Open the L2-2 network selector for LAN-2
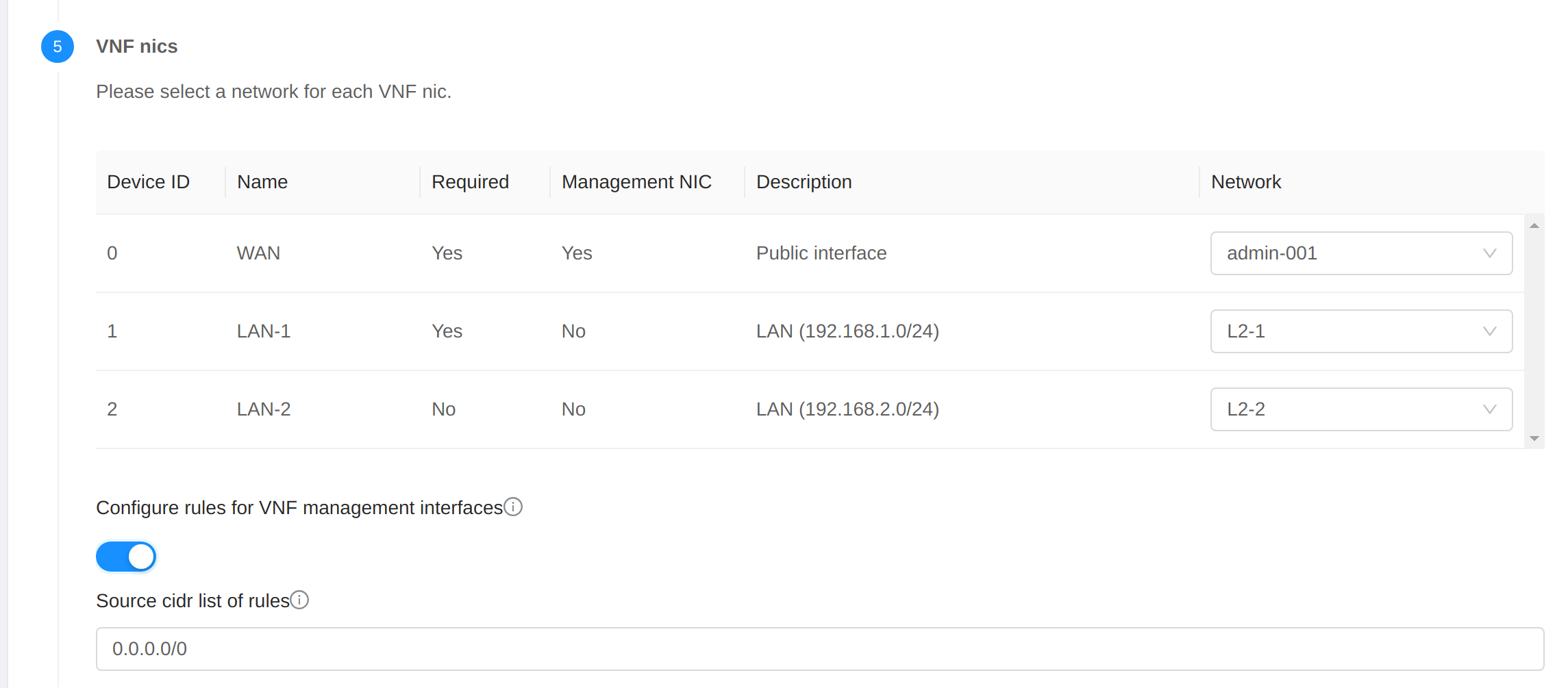Viewport: 1568px width, 688px height. pos(1361,409)
